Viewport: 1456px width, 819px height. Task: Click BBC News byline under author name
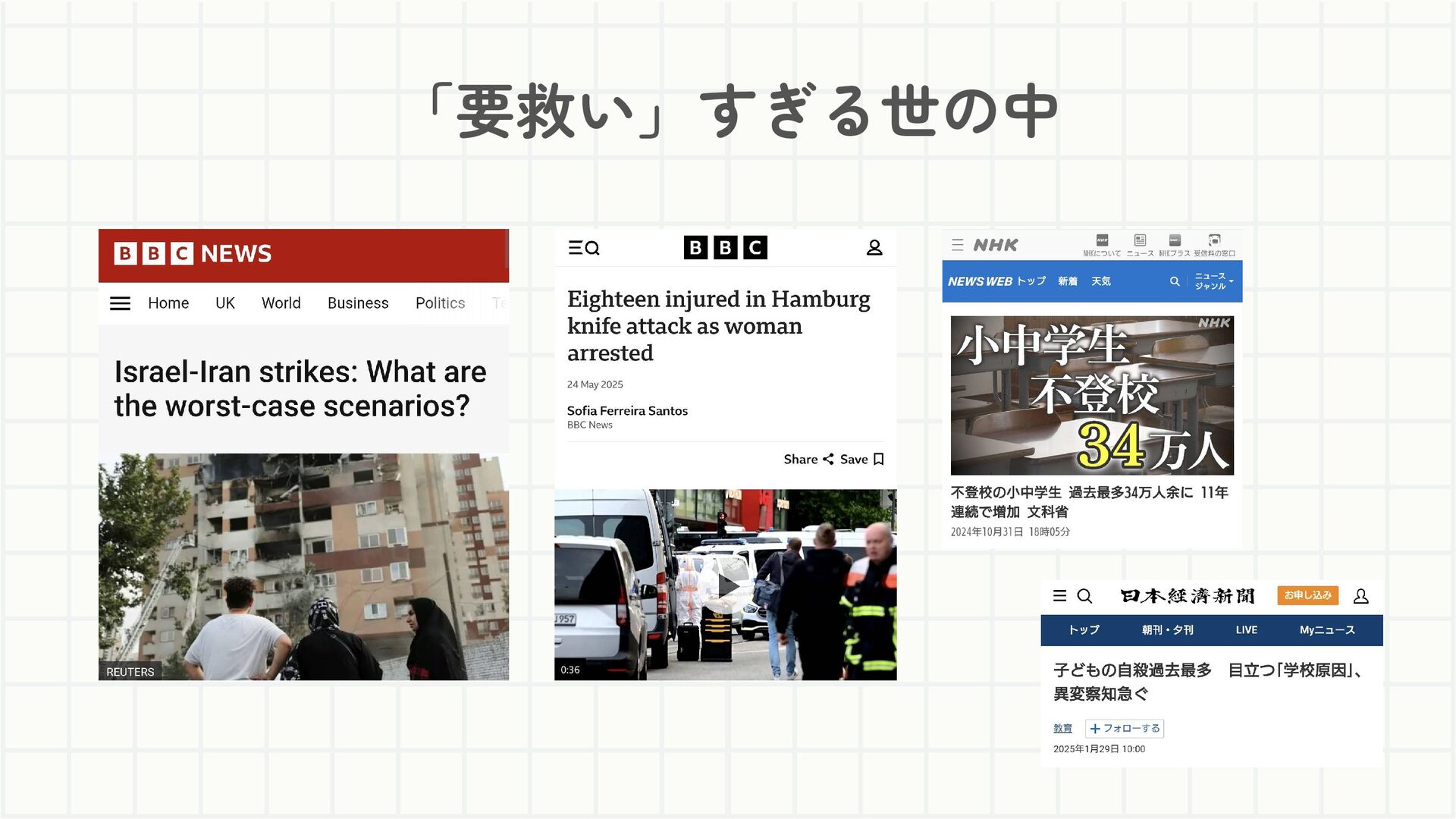[x=589, y=425]
